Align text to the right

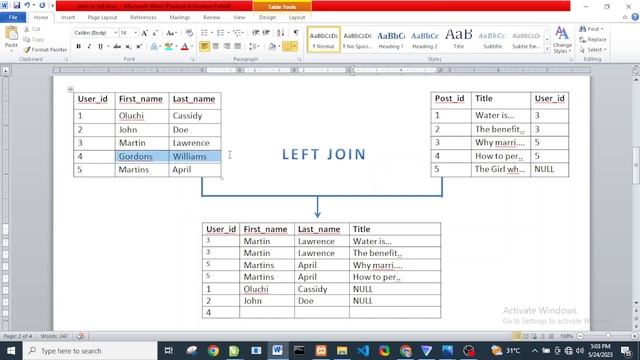tap(227, 47)
